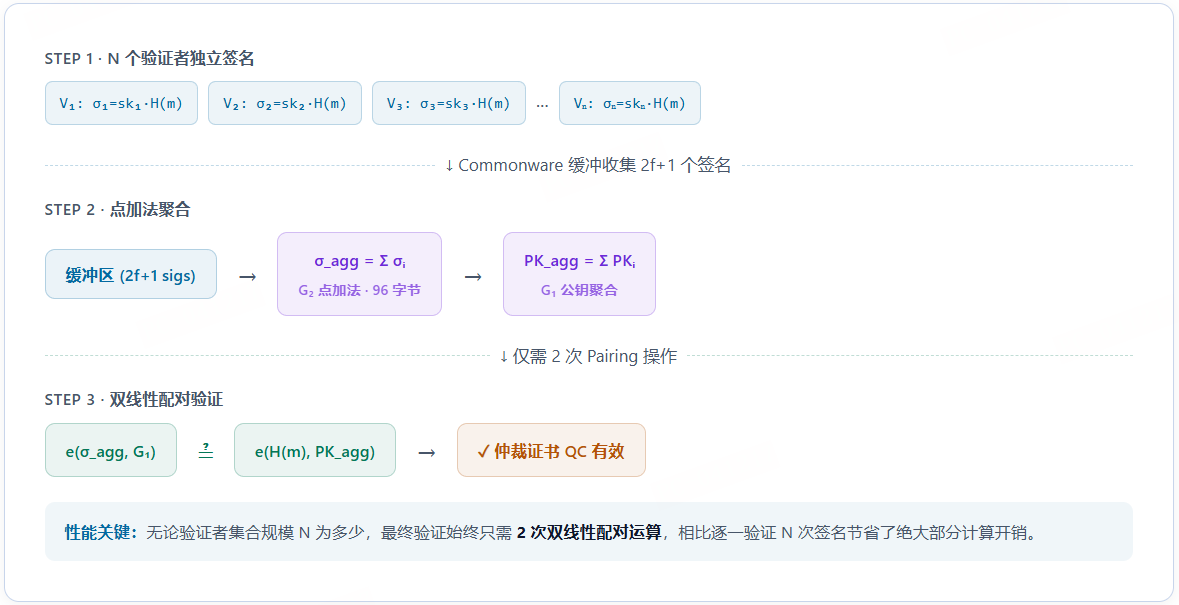Select the V₂ σ₂=sk₂·H(m) box
Viewport: 1179px width, 605px height.
click(285, 103)
